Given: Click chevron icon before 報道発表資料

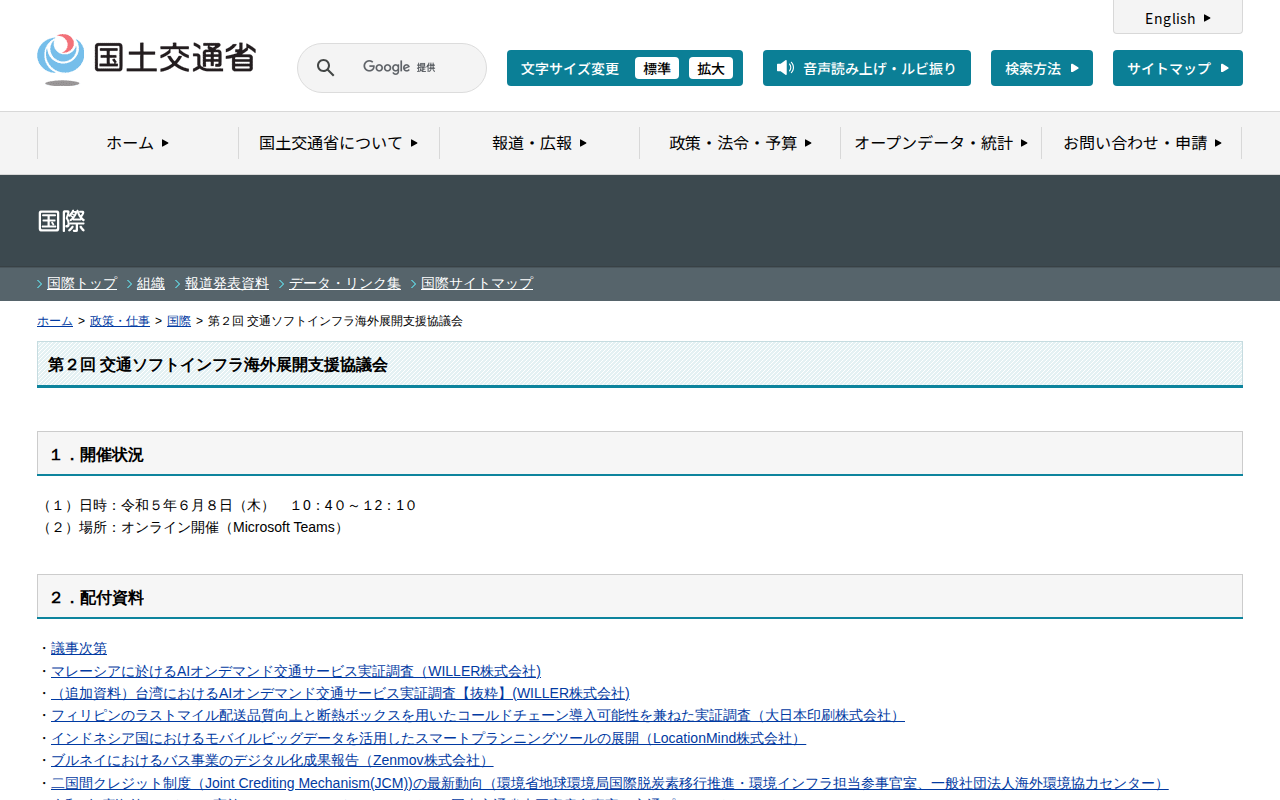Looking at the screenshot, I should (178, 284).
